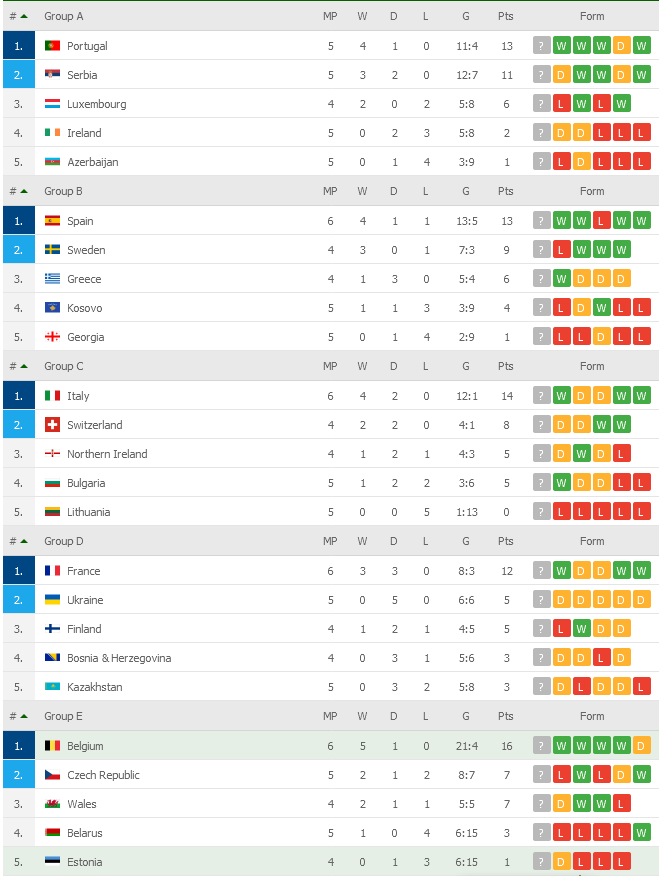The width and height of the screenshot is (659, 876).
Task: Open the Italy team link
Action: click(x=78, y=396)
